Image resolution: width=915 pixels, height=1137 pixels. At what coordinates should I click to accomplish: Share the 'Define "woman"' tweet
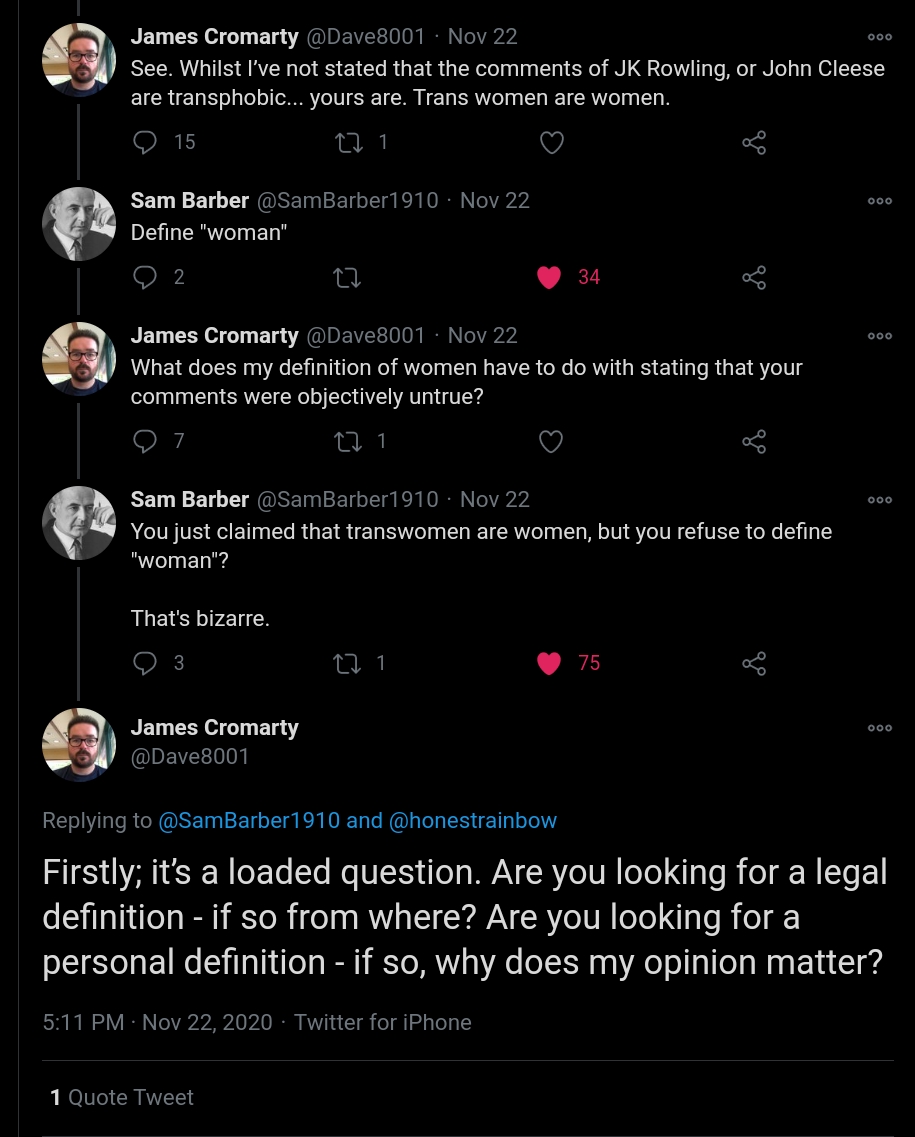(x=754, y=277)
